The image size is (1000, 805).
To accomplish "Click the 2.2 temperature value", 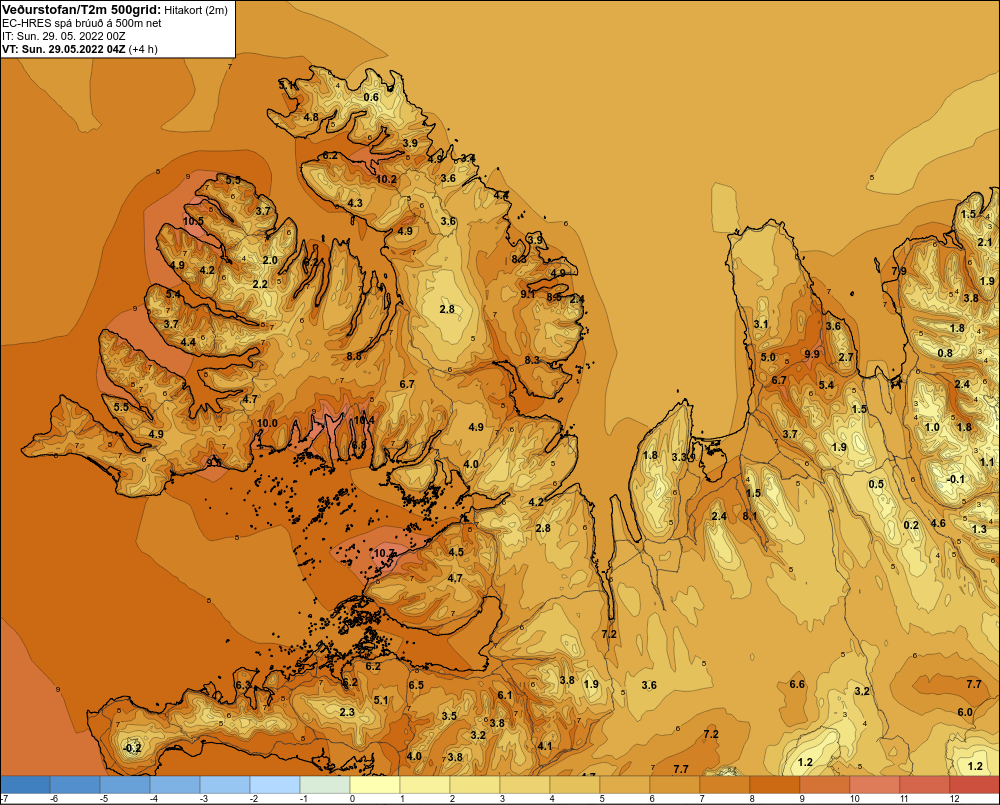I will coord(260,284).
